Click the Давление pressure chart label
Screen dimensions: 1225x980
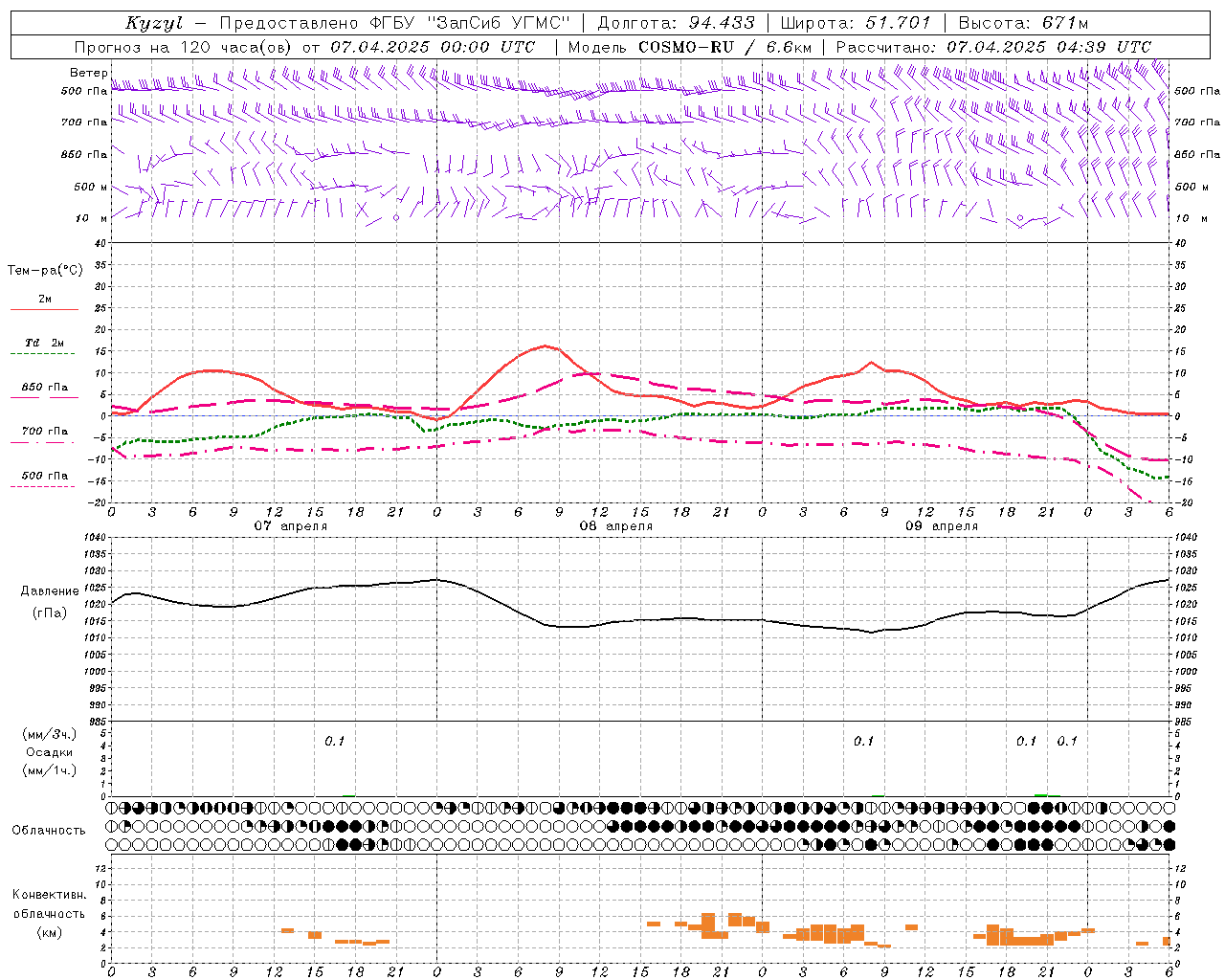[50, 590]
